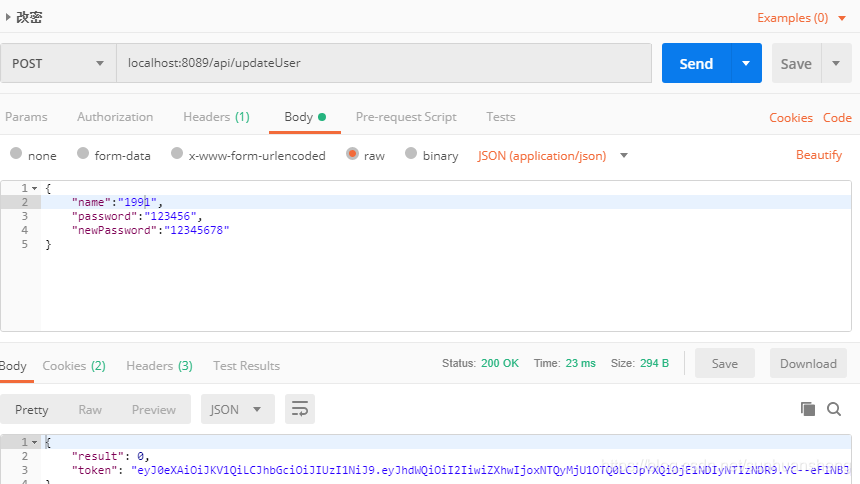Screen dimensions: 860x484
Task: Click the "token" value in the response
Action: click(x=490, y=470)
